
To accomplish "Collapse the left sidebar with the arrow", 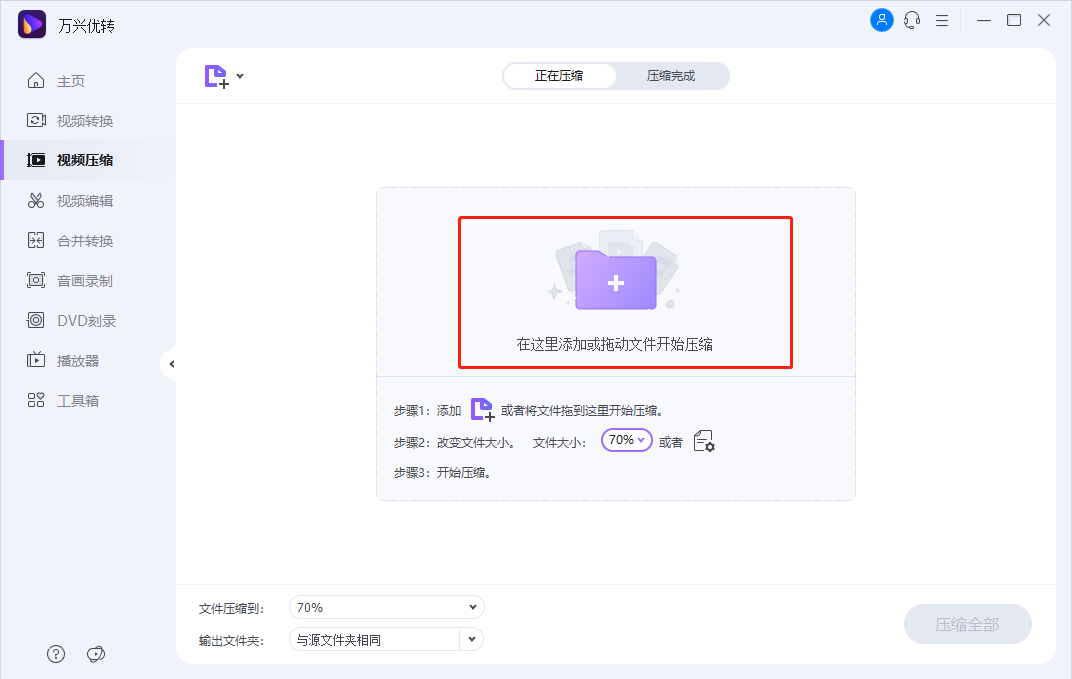I will point(171,364).
